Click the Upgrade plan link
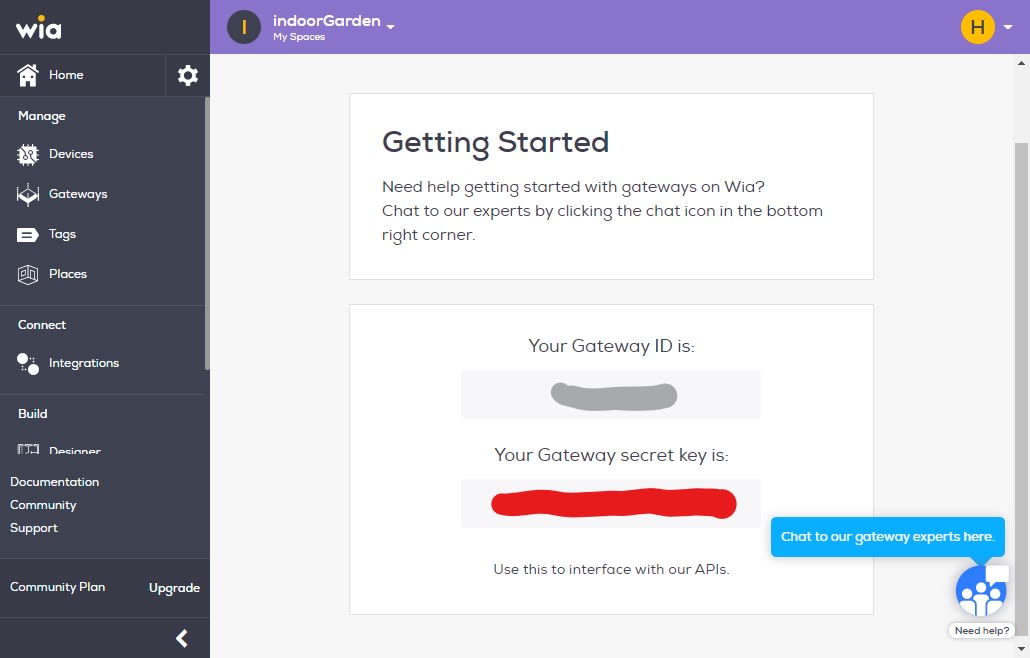The image size is (1030, 658). (174, 588)
